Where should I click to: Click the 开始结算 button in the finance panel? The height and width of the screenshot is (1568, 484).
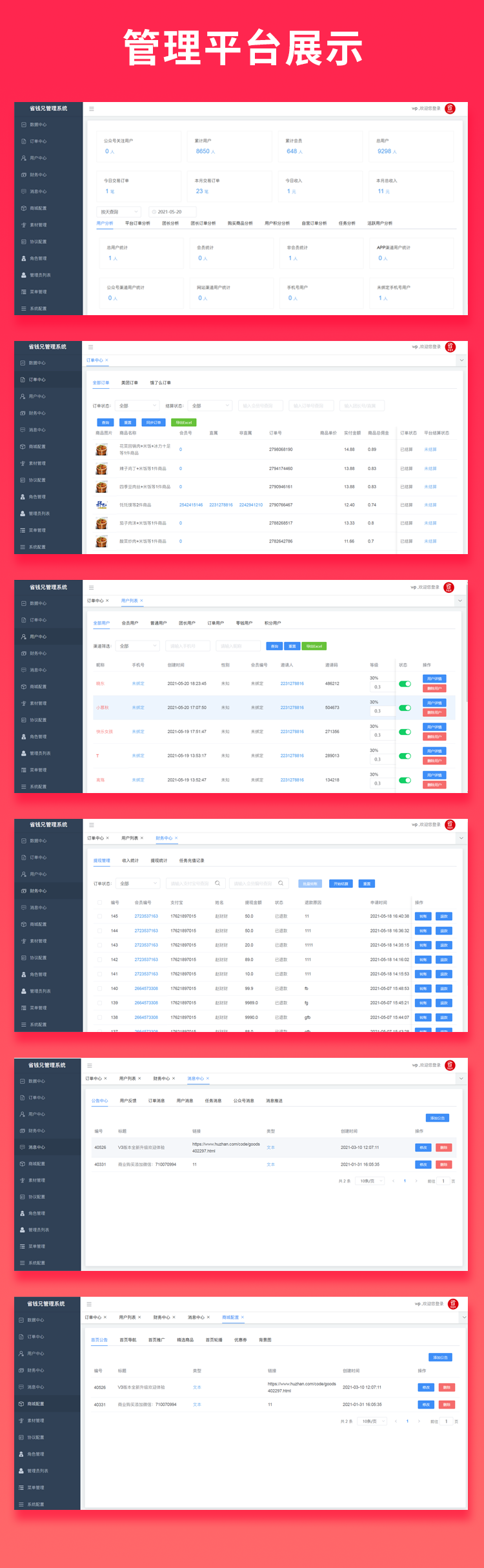(341, 883)
